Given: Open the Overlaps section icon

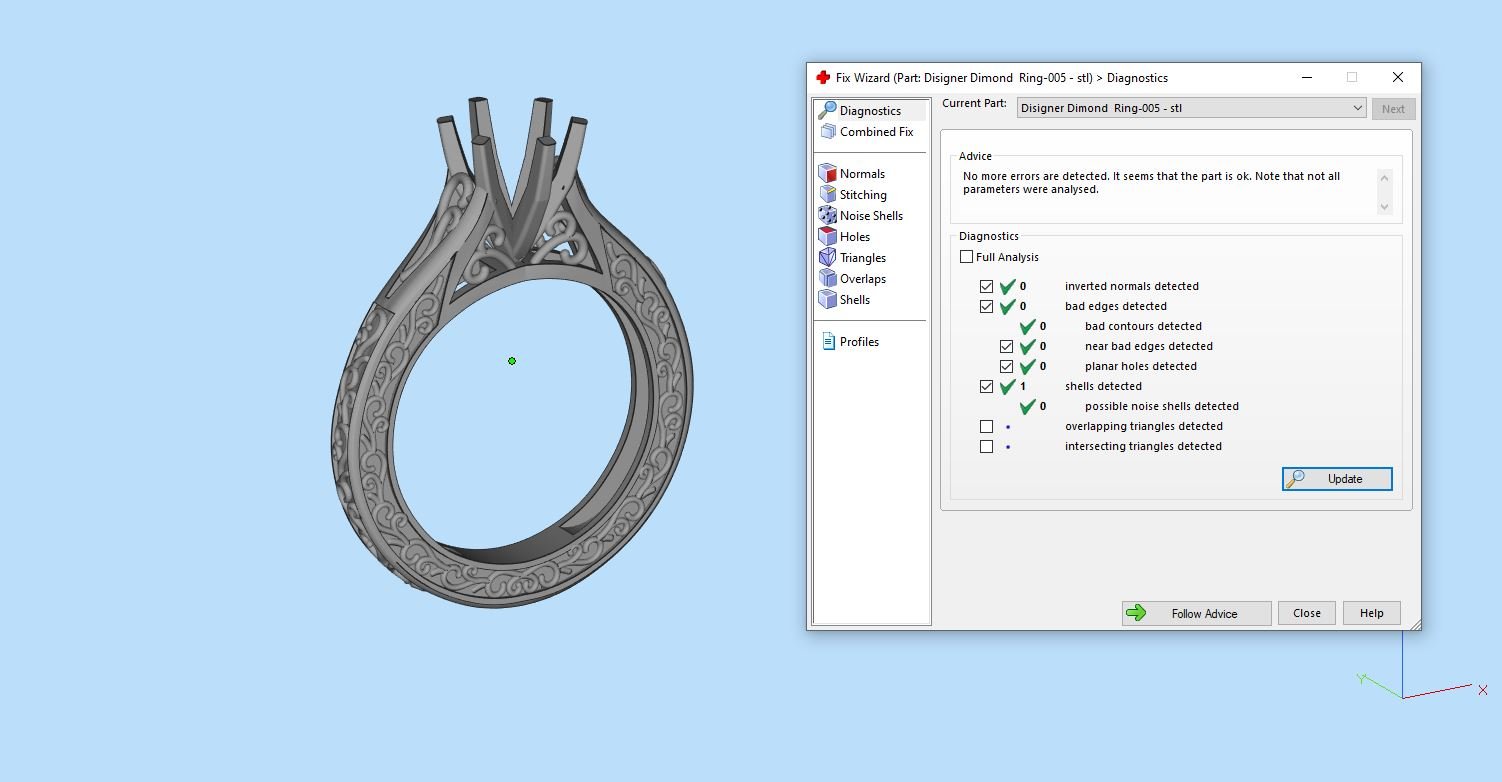Looking at the screenshot, I should [827, 279].
